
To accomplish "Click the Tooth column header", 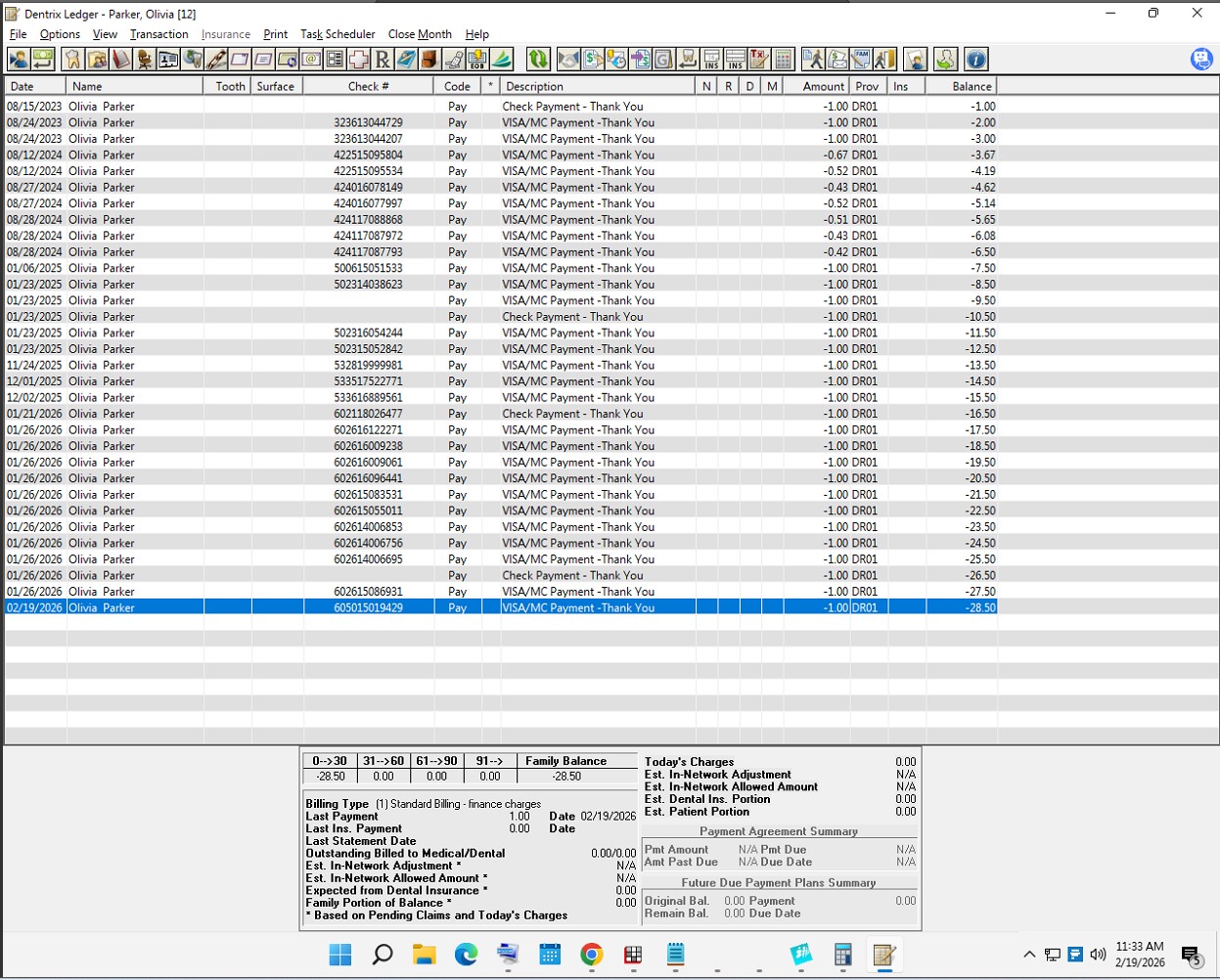I will (x=228, y=86).
